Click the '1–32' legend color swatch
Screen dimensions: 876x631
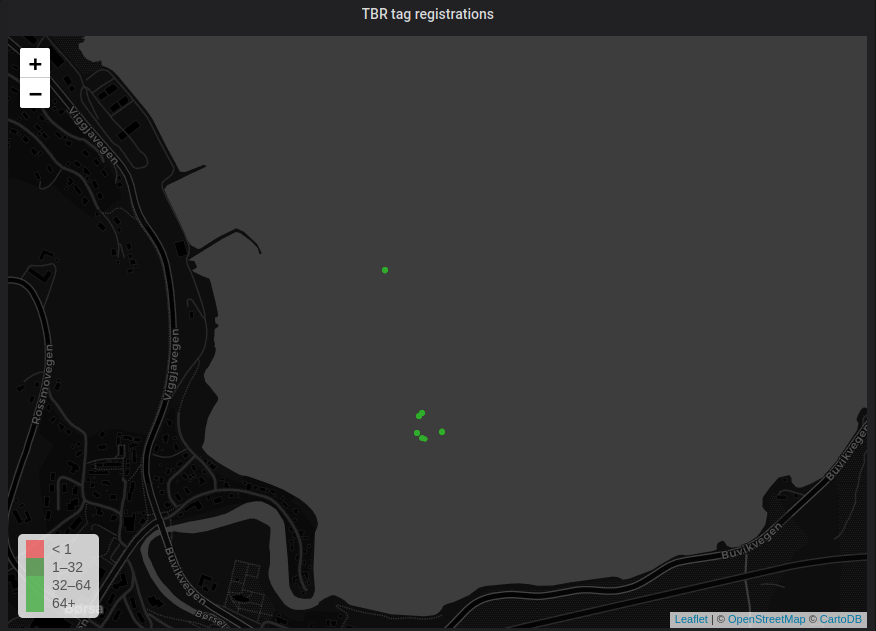coord(35,567)
